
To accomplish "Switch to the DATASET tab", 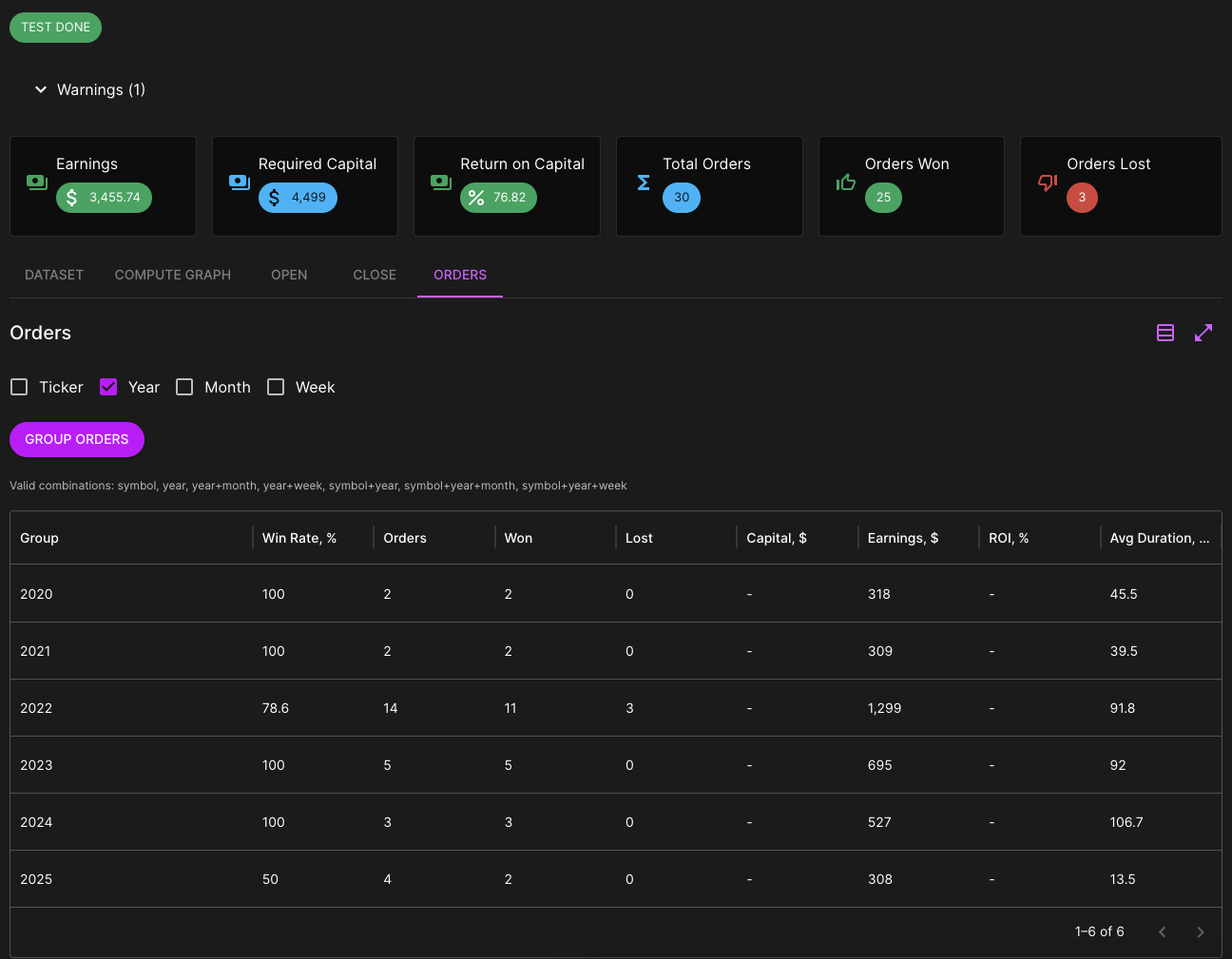I will [54, 275].
